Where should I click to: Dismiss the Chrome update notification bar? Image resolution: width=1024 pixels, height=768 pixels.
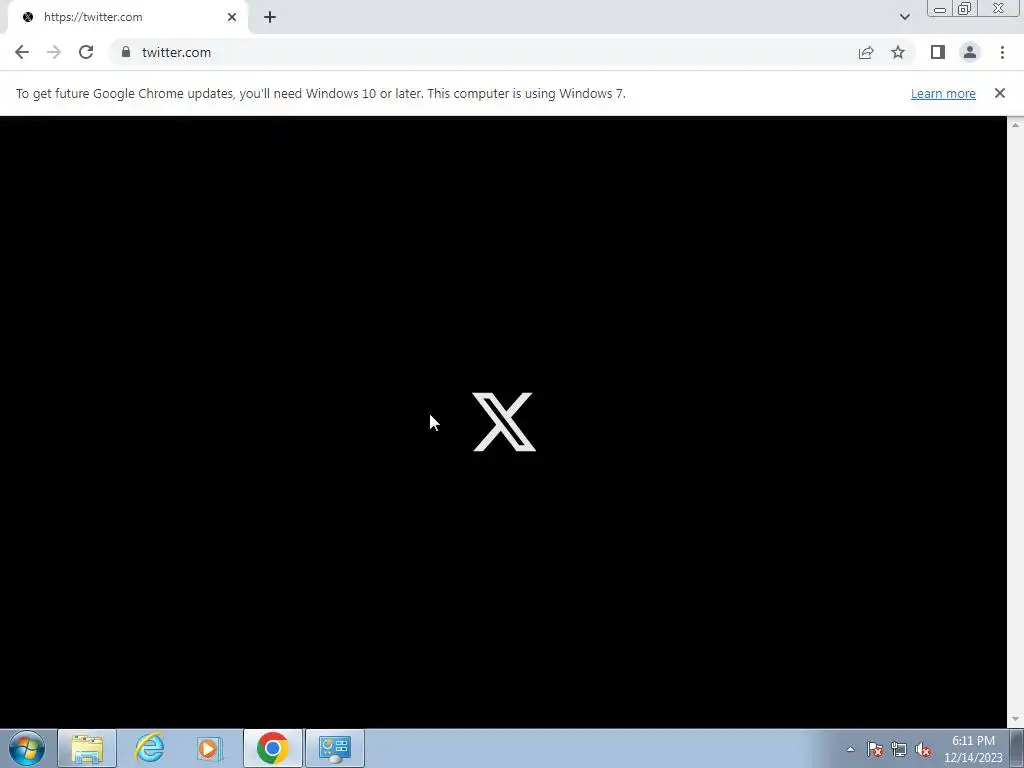click(x=999, y=93)
